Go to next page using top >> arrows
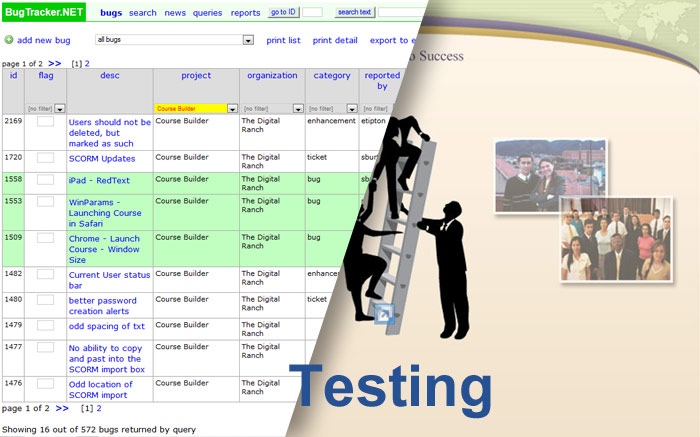Screen dimensions: 700x437 tap(54, 63)
